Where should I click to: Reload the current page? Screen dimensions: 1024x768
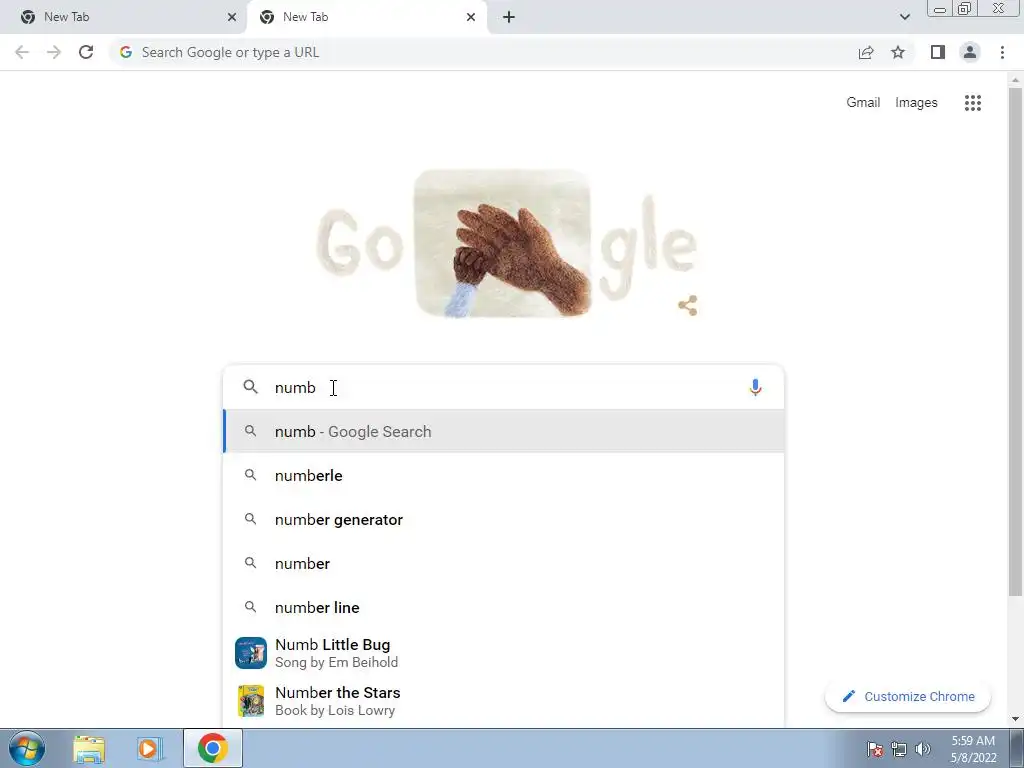click(86, 52)
